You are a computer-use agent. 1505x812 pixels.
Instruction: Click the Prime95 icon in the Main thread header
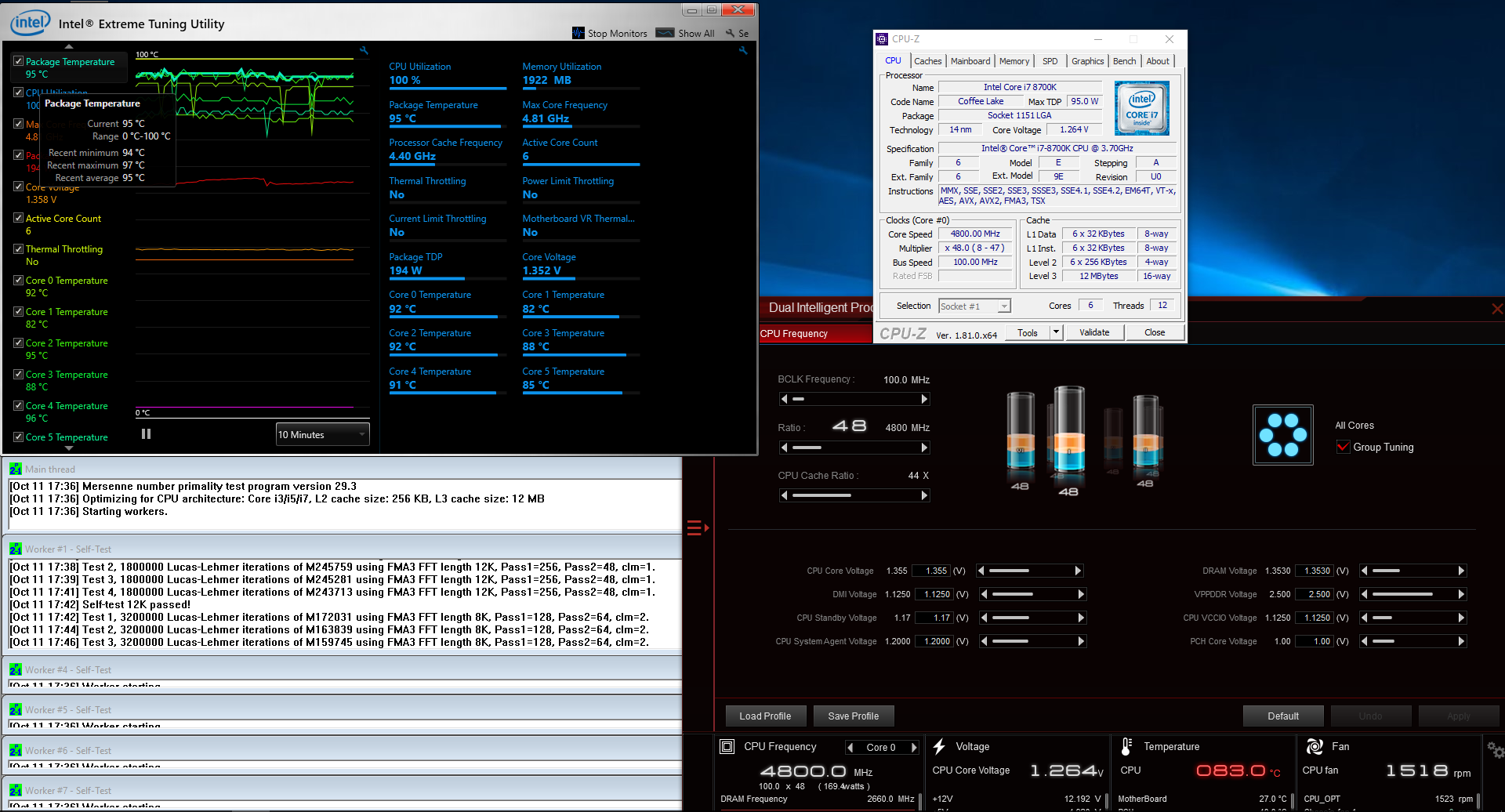(15, 469)
